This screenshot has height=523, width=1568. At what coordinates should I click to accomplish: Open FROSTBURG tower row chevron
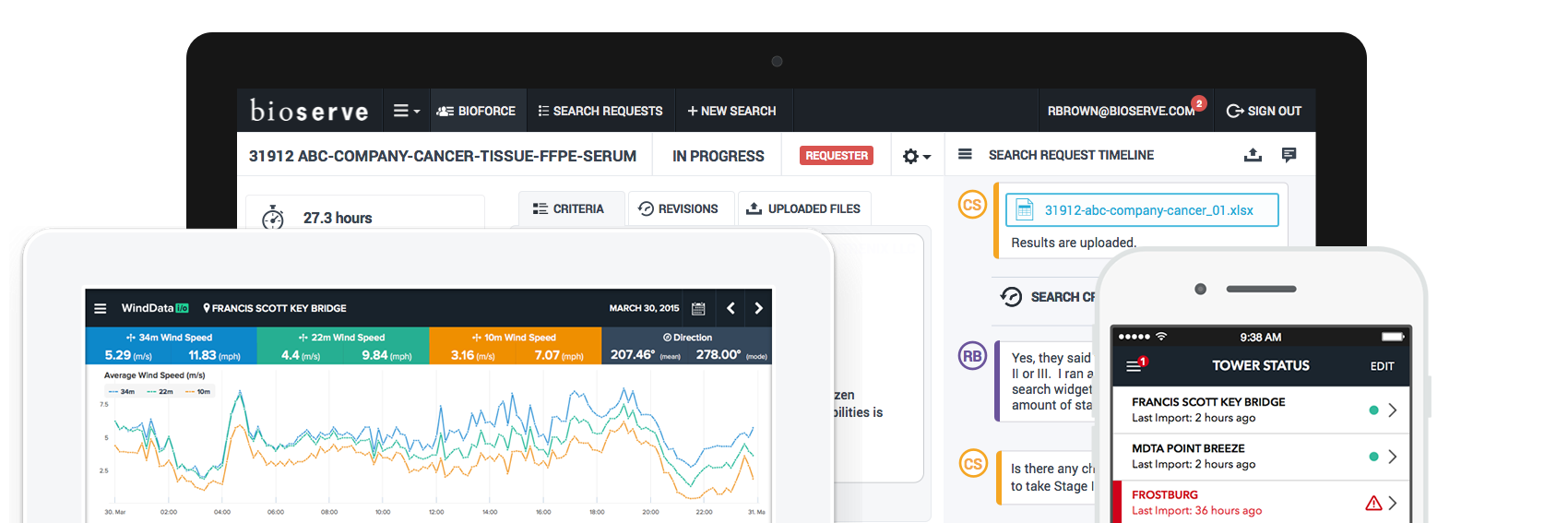tap(1392, 503)
